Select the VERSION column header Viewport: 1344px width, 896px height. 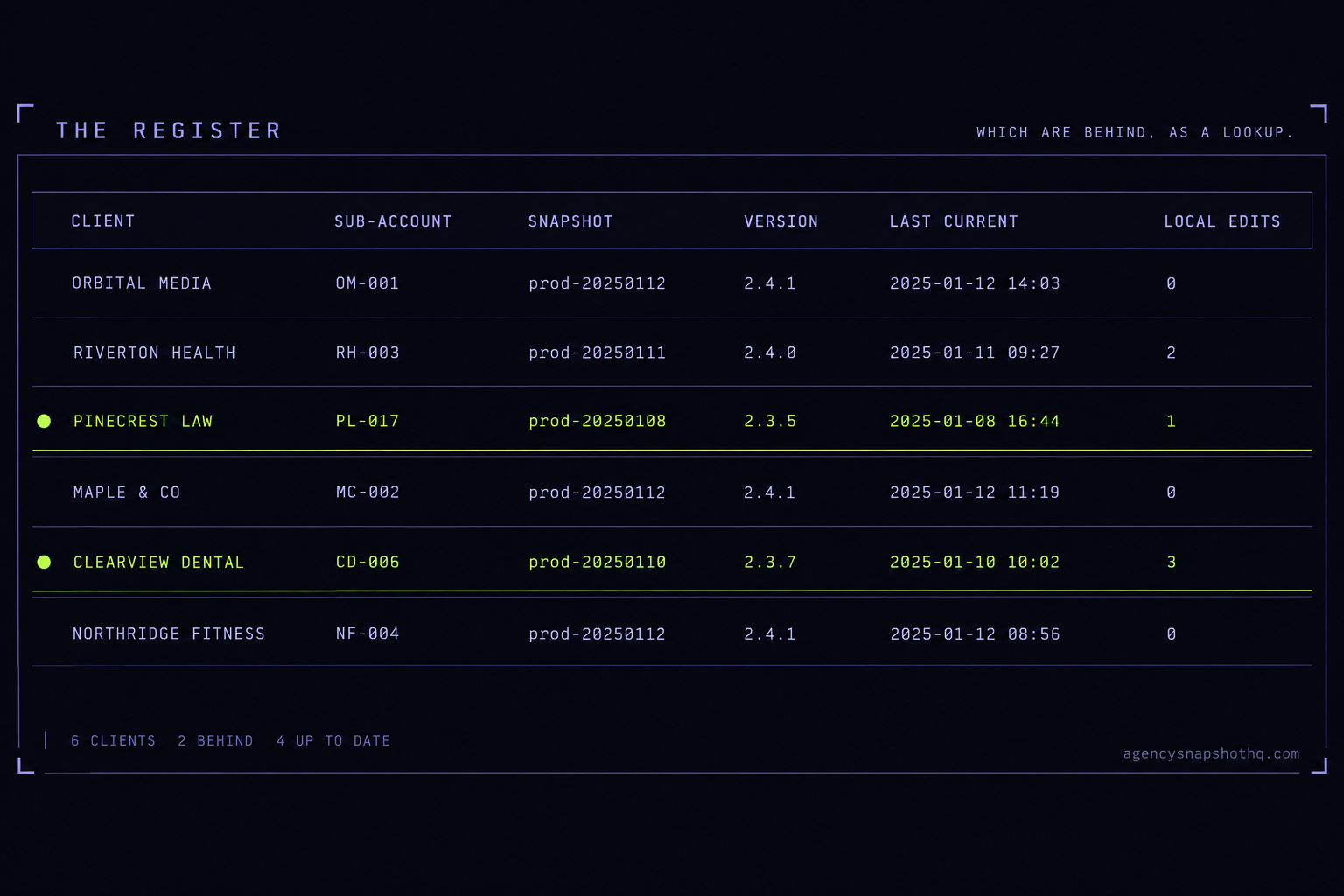click(781, 221)
